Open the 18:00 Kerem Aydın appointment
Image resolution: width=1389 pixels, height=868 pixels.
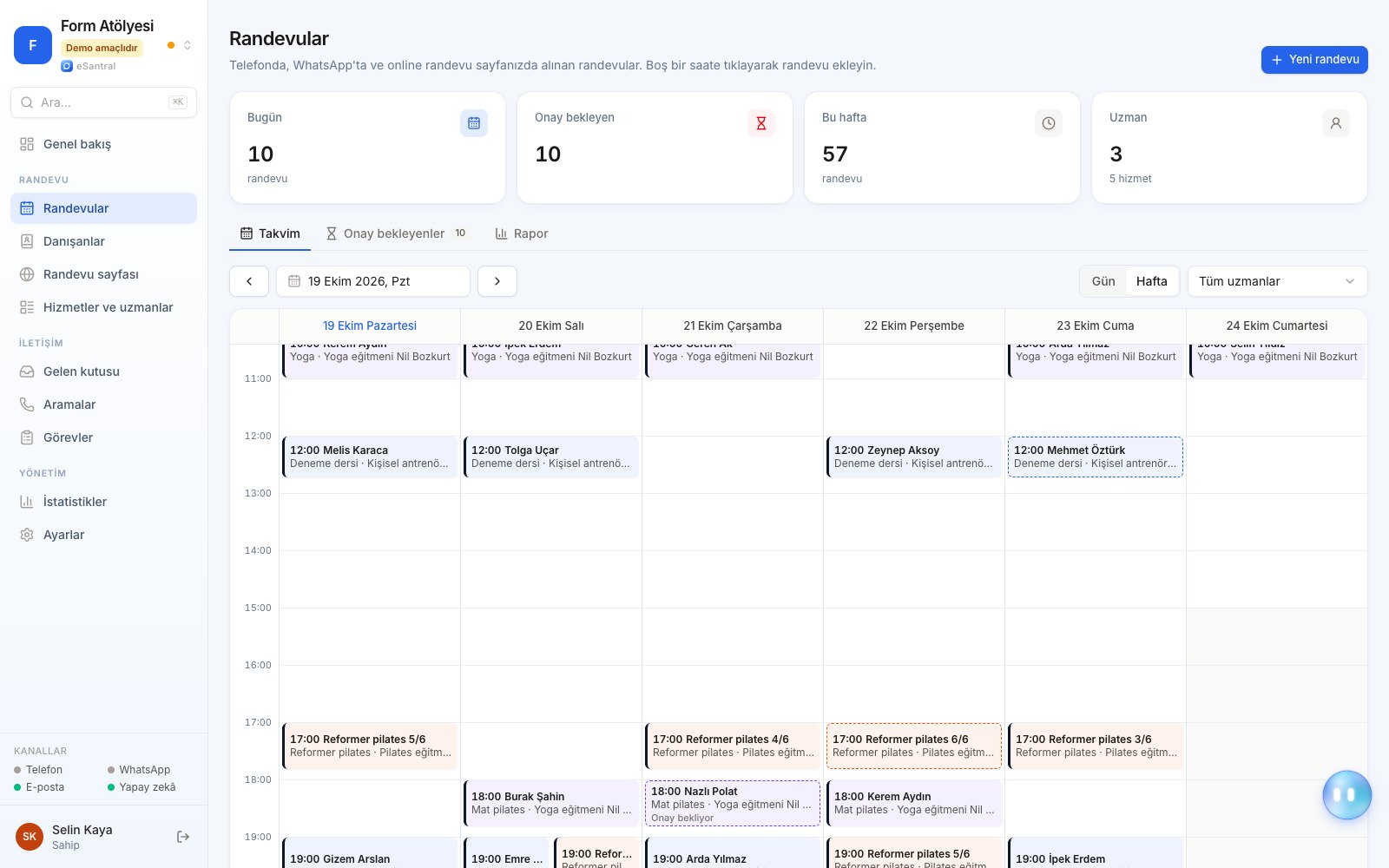click(x=914, y=803)
